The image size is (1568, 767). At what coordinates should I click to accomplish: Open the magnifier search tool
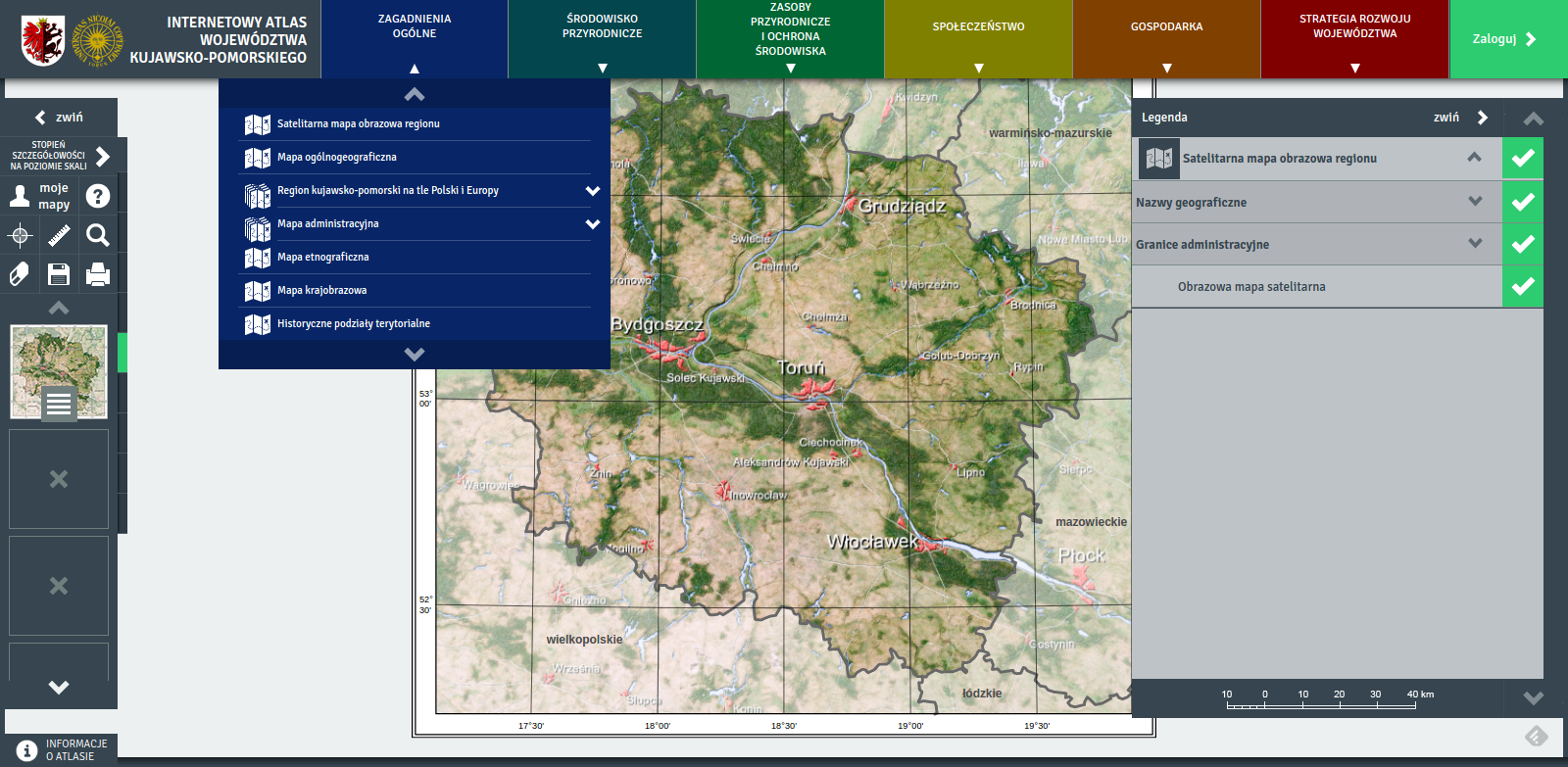point(98,235)
